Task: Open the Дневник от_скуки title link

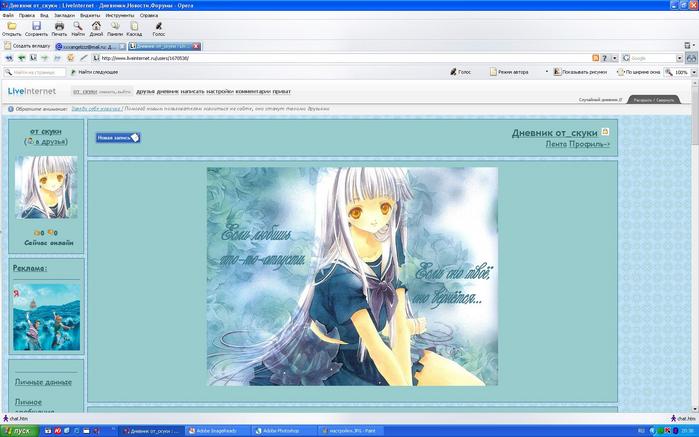Action: pos(554,133)
